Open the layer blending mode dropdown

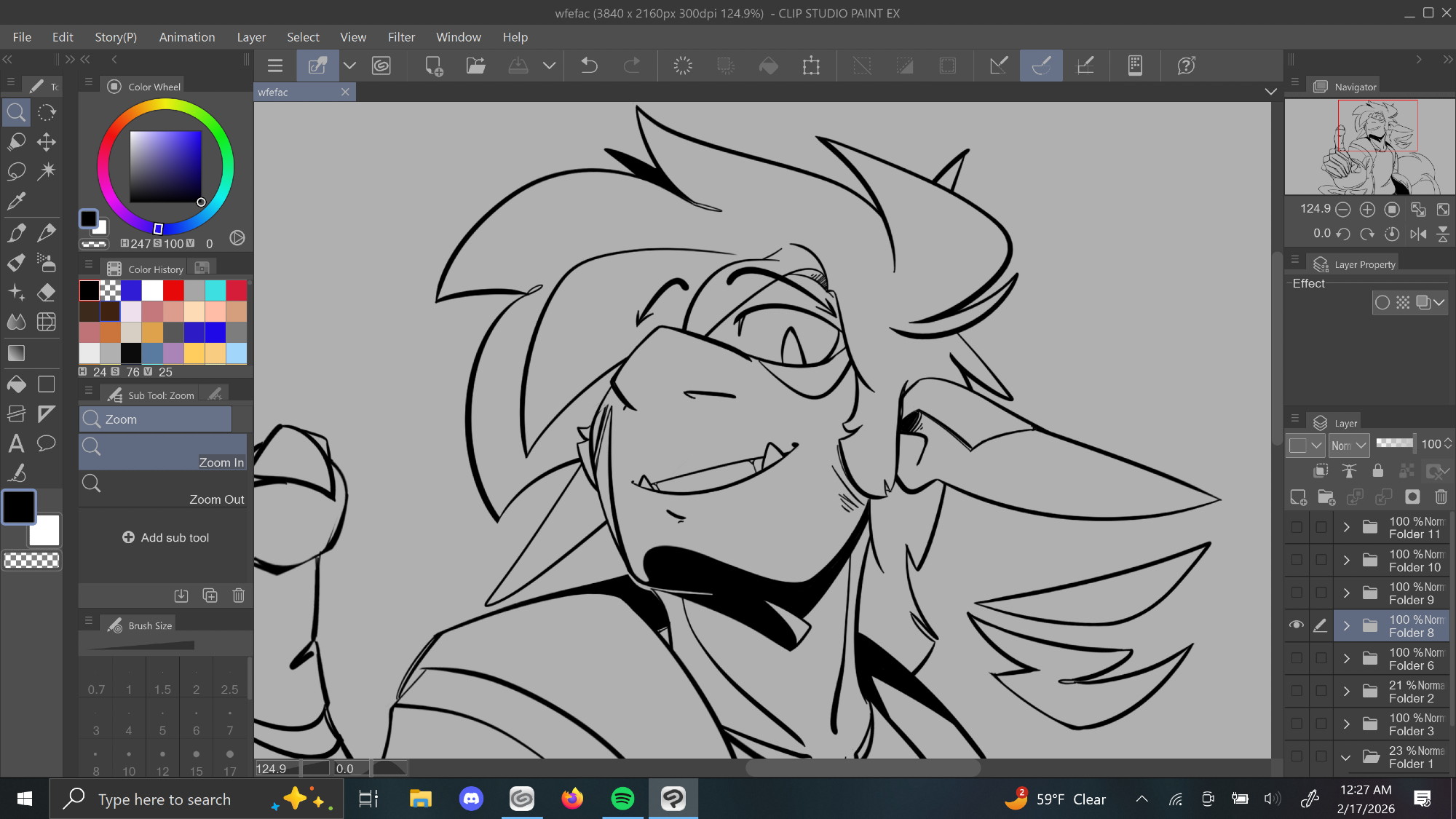click(x=1349, y=445)
